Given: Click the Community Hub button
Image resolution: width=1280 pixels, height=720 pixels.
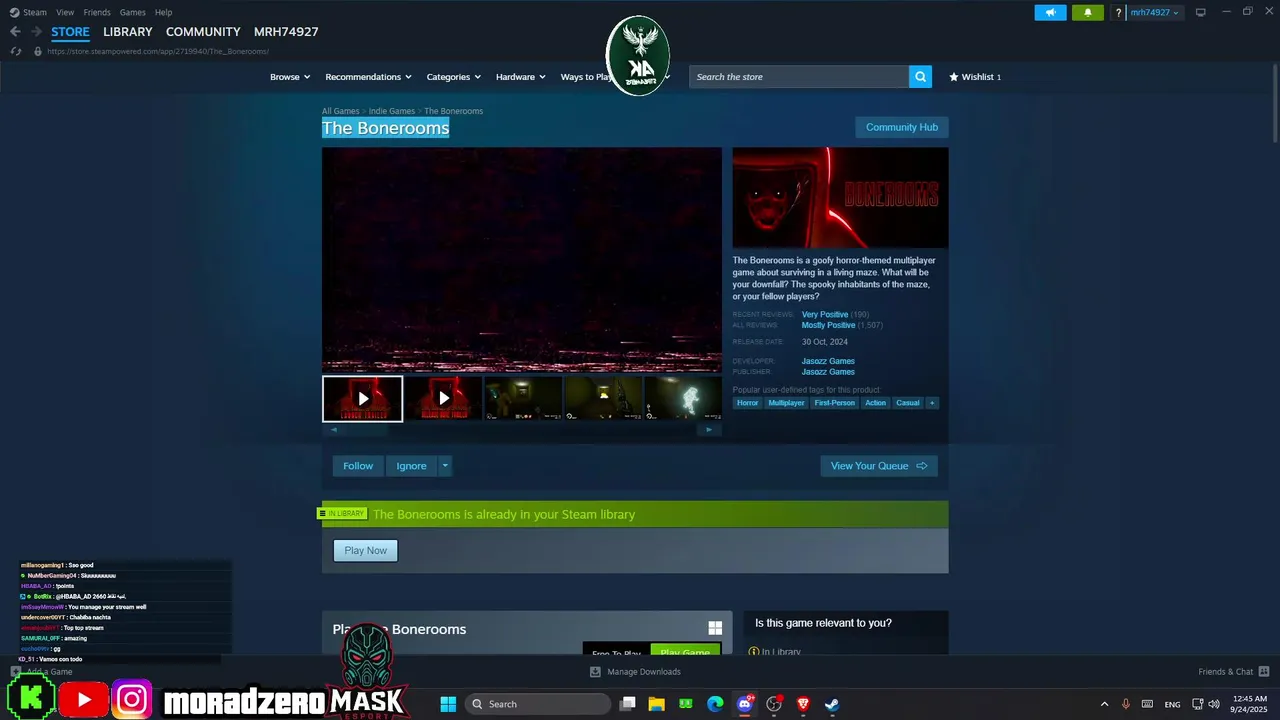Looking at the screenshot, I should (902, 127).
